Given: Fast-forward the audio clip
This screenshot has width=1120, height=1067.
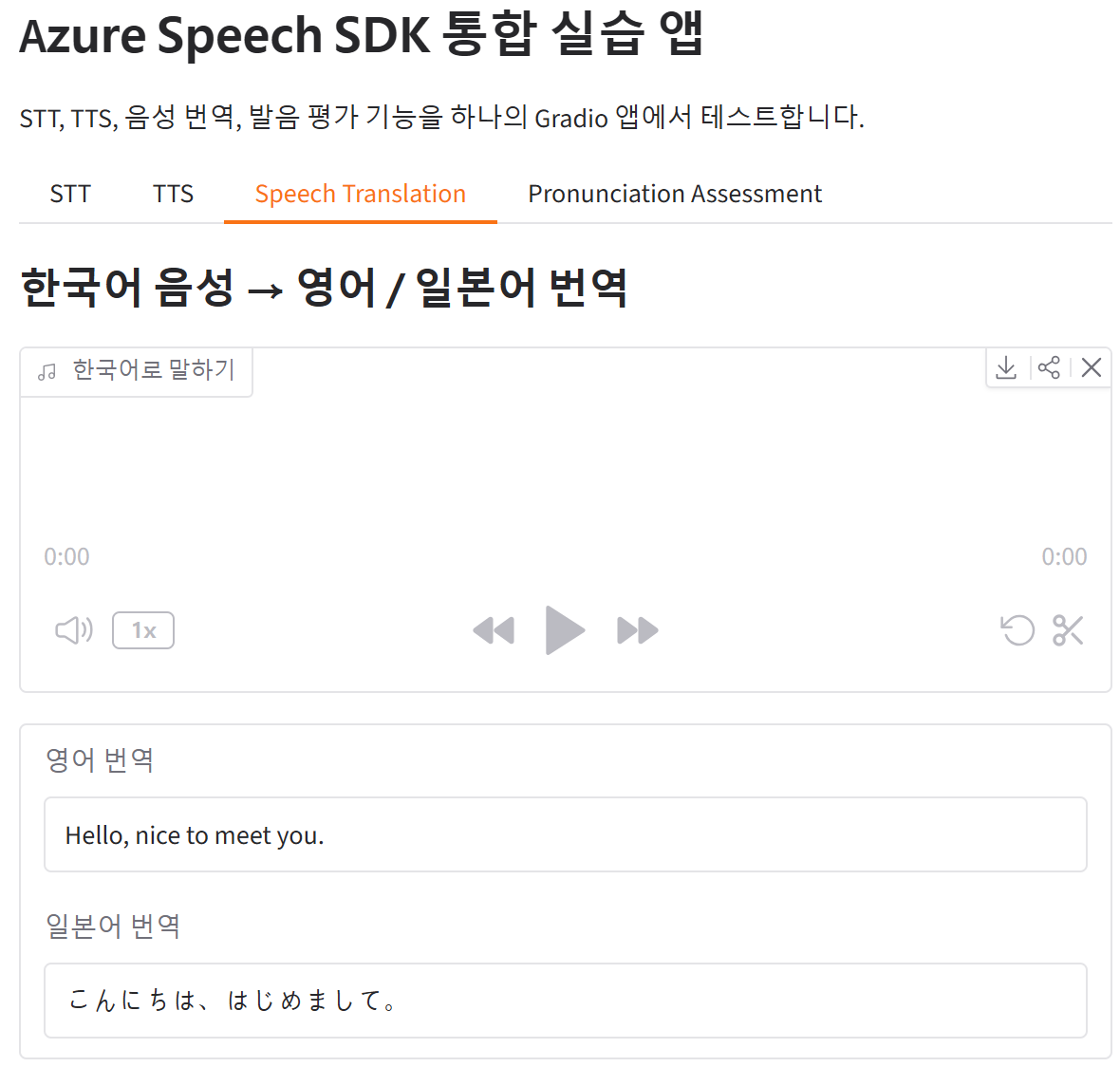Looking at the screenshot, I should (637, 630).
